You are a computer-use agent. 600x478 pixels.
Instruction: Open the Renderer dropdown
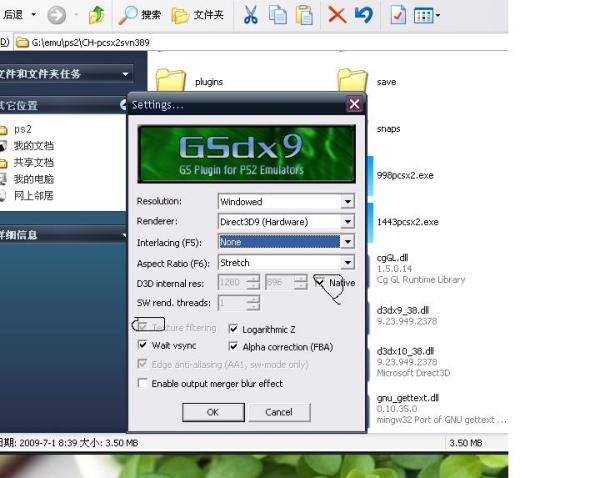[347, 221]
